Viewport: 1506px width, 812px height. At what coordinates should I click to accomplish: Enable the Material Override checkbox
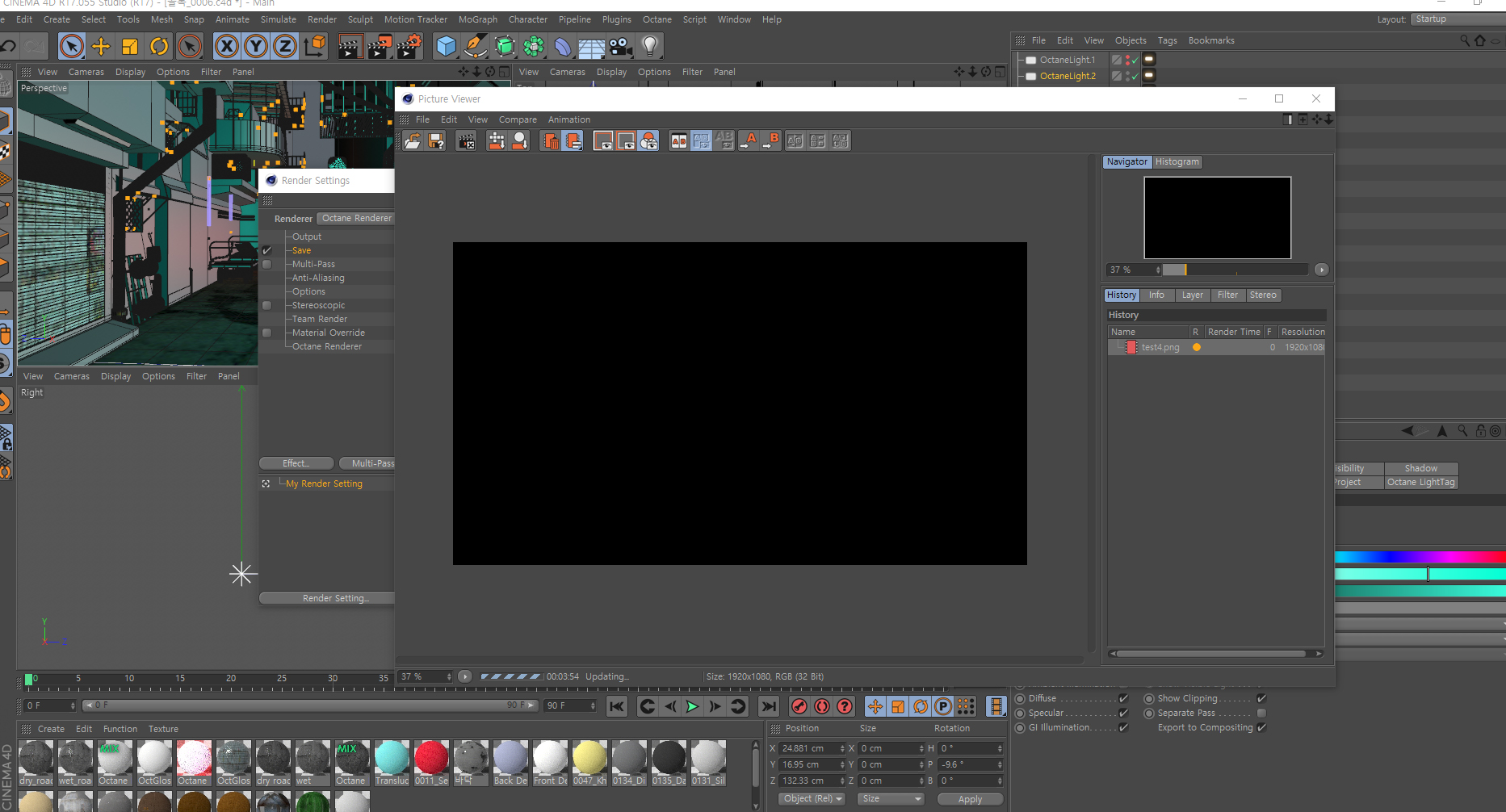click(x=267, y=333)
